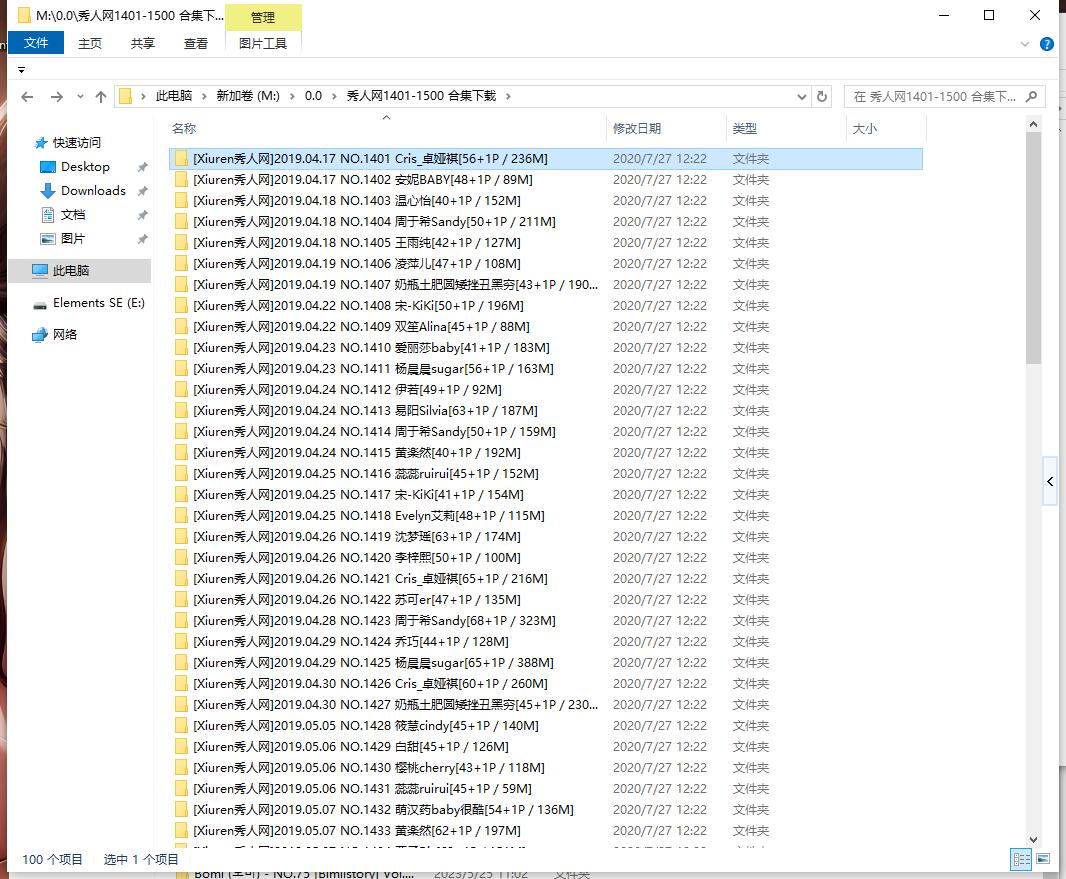Screen dimensions: 1066x879
Task: Select the NO.1402 BABY folder icon
Action: (x=181, y=179)
